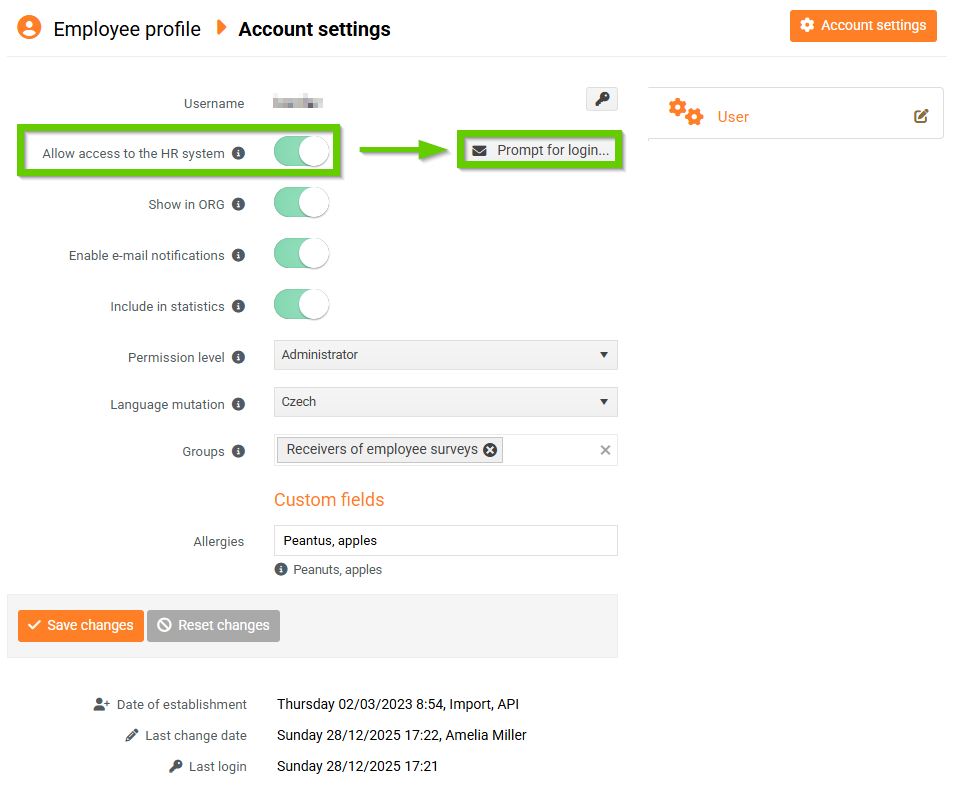This screenshot has width=953, height=786.
Task: Click Save changes button
Action: [81, 625]
